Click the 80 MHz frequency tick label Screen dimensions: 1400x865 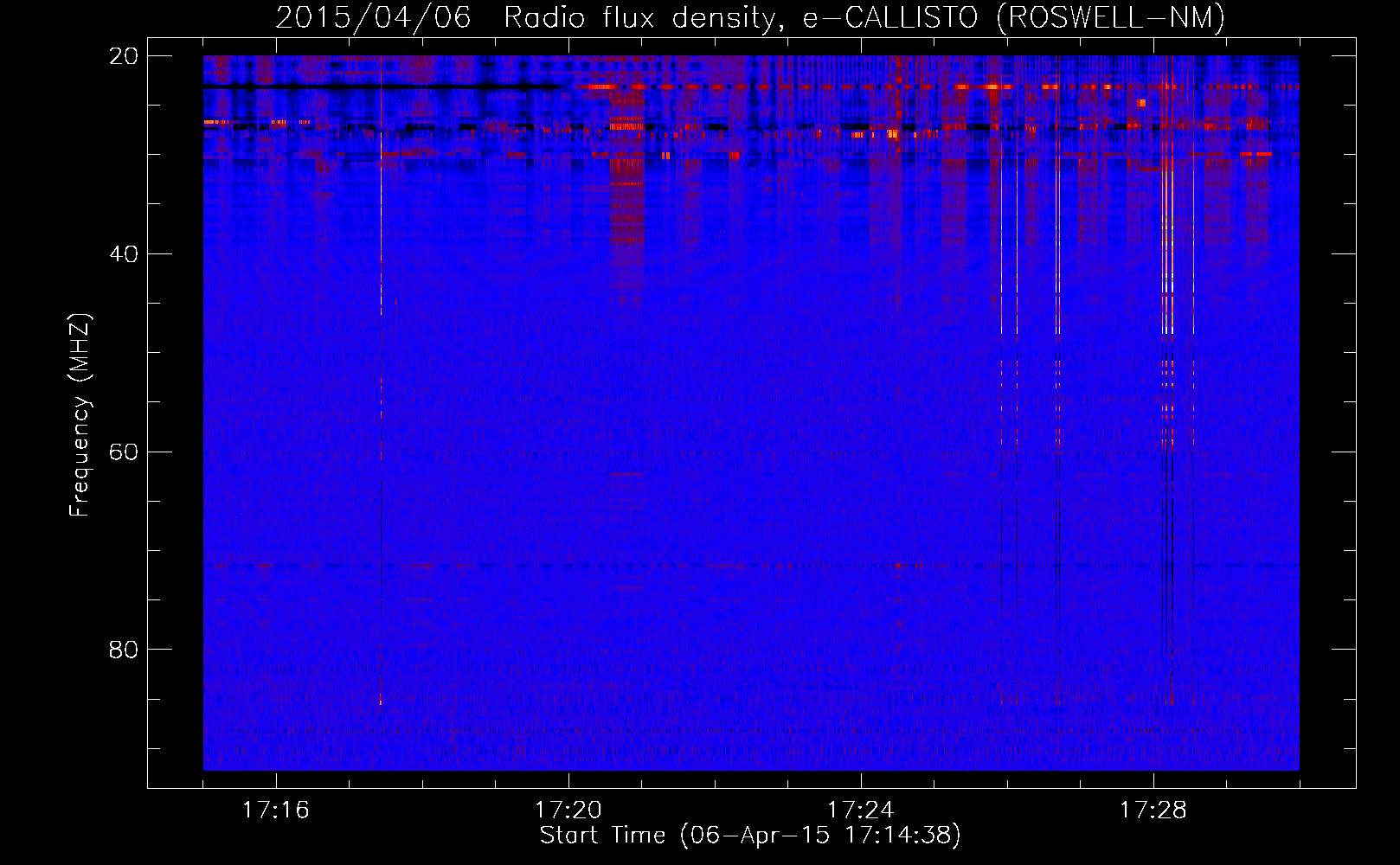(123, 650)
